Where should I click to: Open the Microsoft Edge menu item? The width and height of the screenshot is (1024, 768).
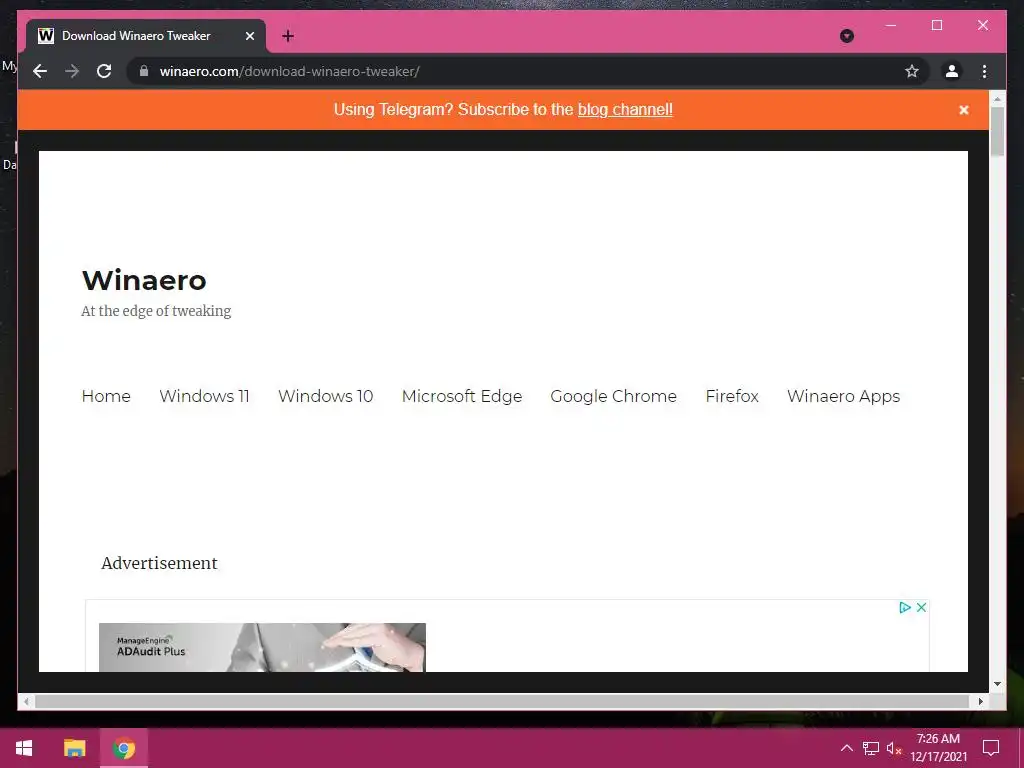point(462,396)
